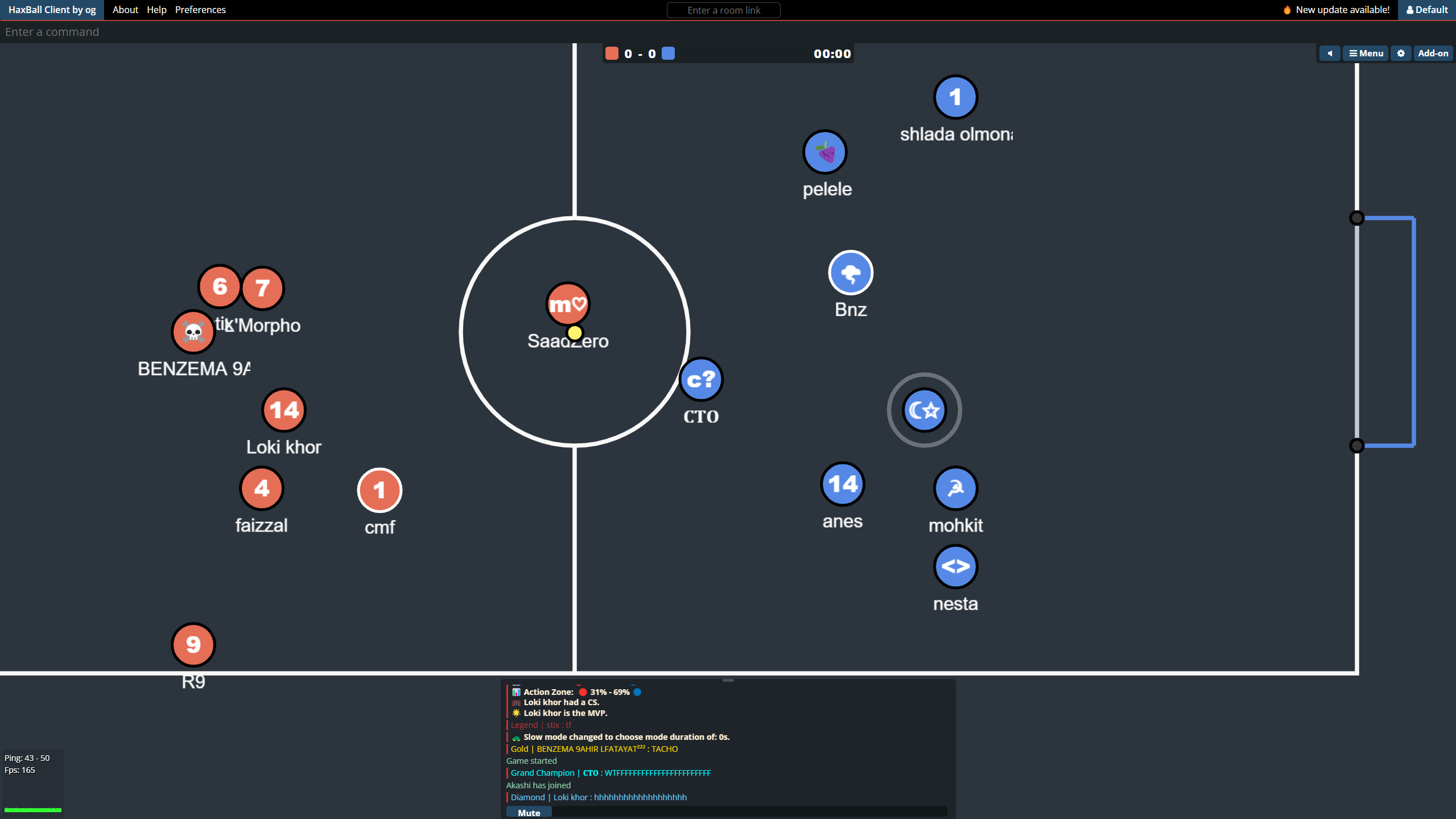Click nesta's angle brackets avatar disc

tap(955, 567)
